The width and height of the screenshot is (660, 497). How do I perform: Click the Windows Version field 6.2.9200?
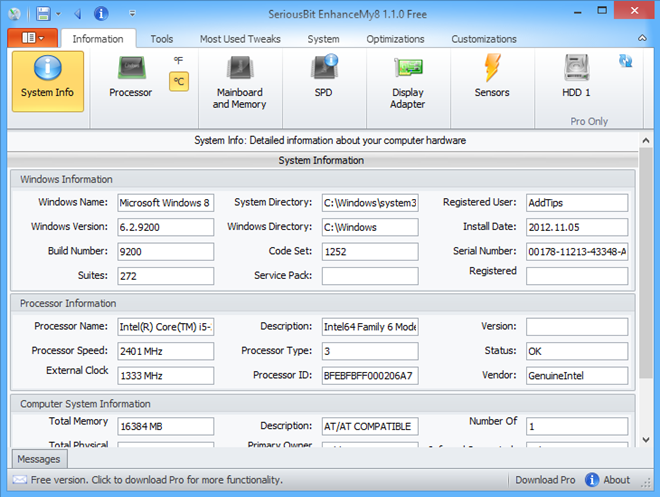click(x=165, y=227)
